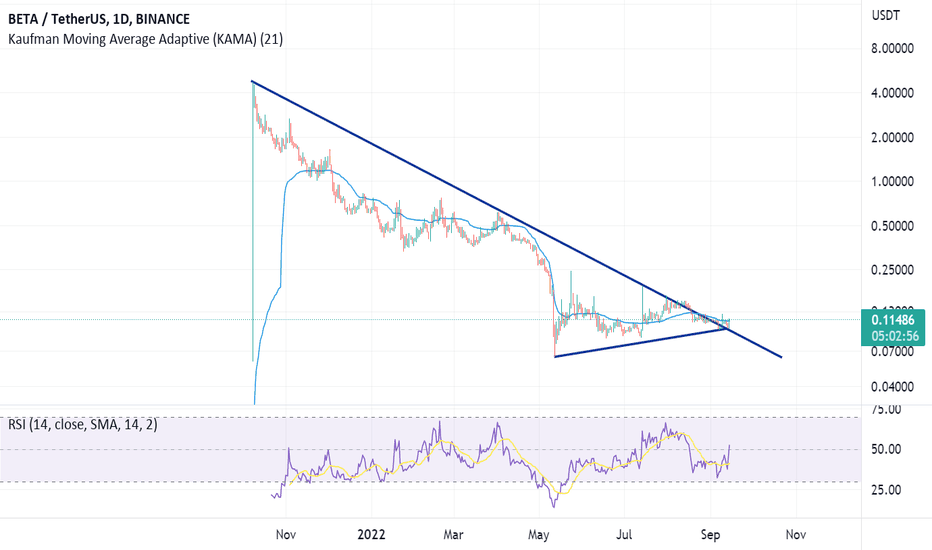The width and height of the screenshot is (932, 550).
Task: Select the Kaufman Moving Average Adaptive (KAMA) label
Action: (146, 39)
